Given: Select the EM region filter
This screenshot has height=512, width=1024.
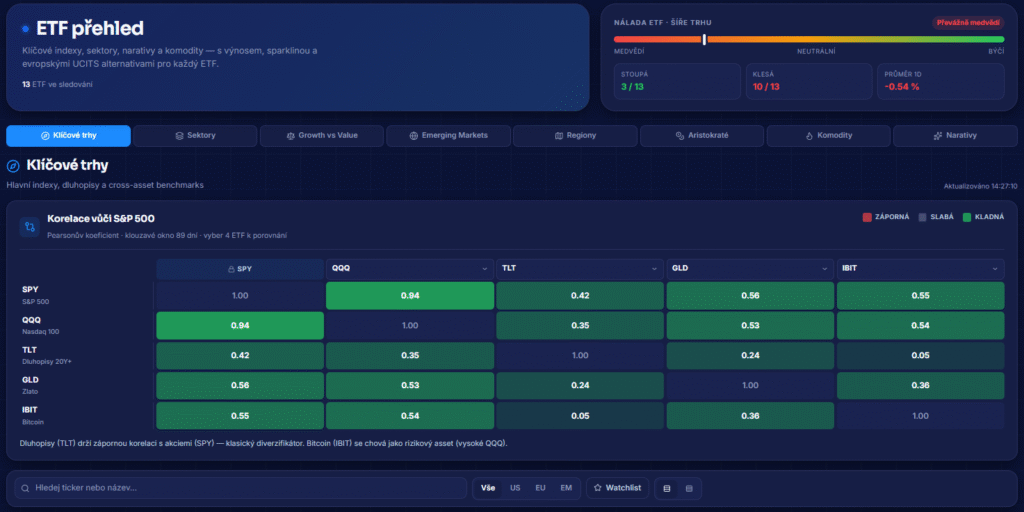Looking at the screenshot, I should [x=566, y=488].
